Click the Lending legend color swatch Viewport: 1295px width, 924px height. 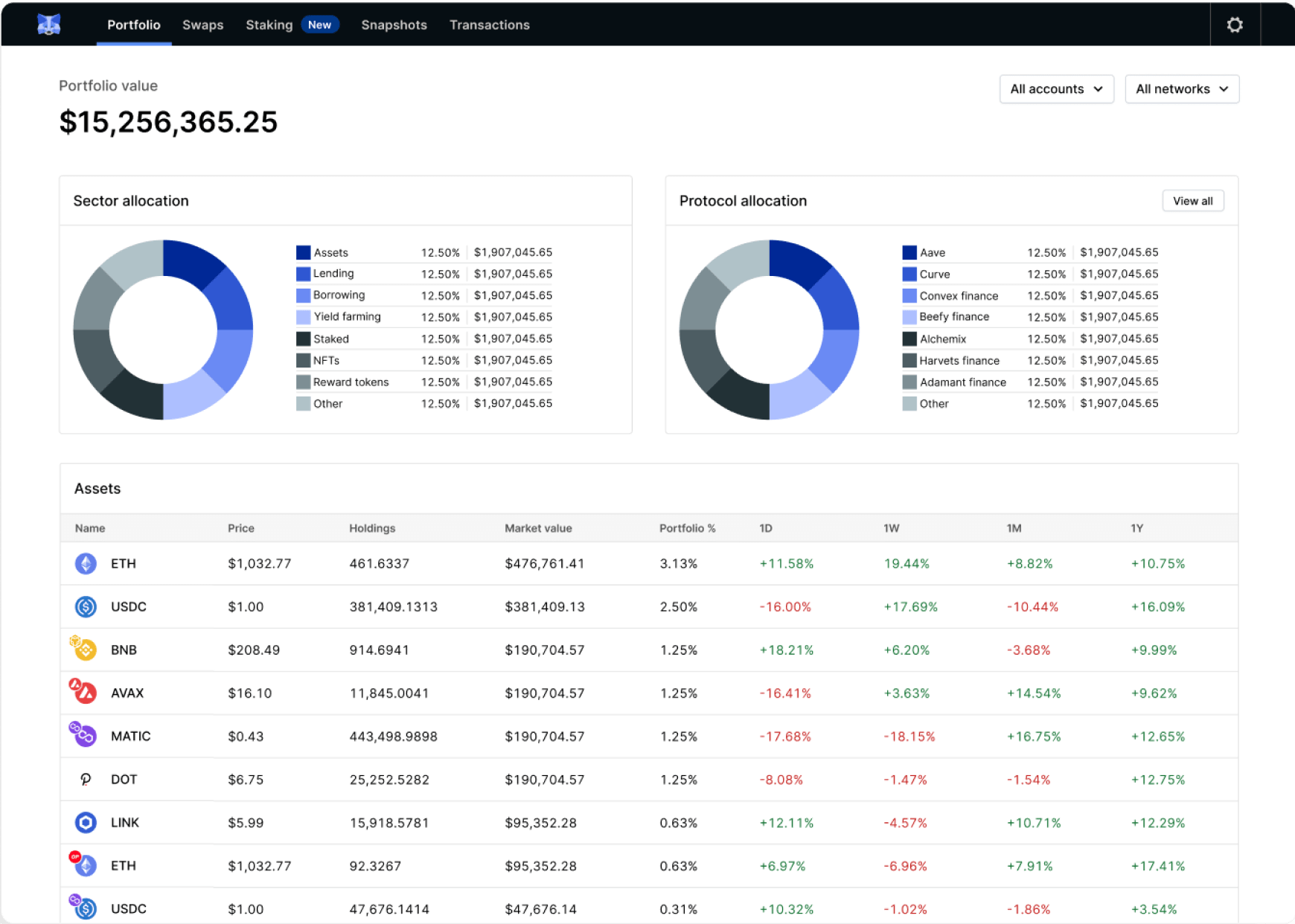tap(304, 274)
